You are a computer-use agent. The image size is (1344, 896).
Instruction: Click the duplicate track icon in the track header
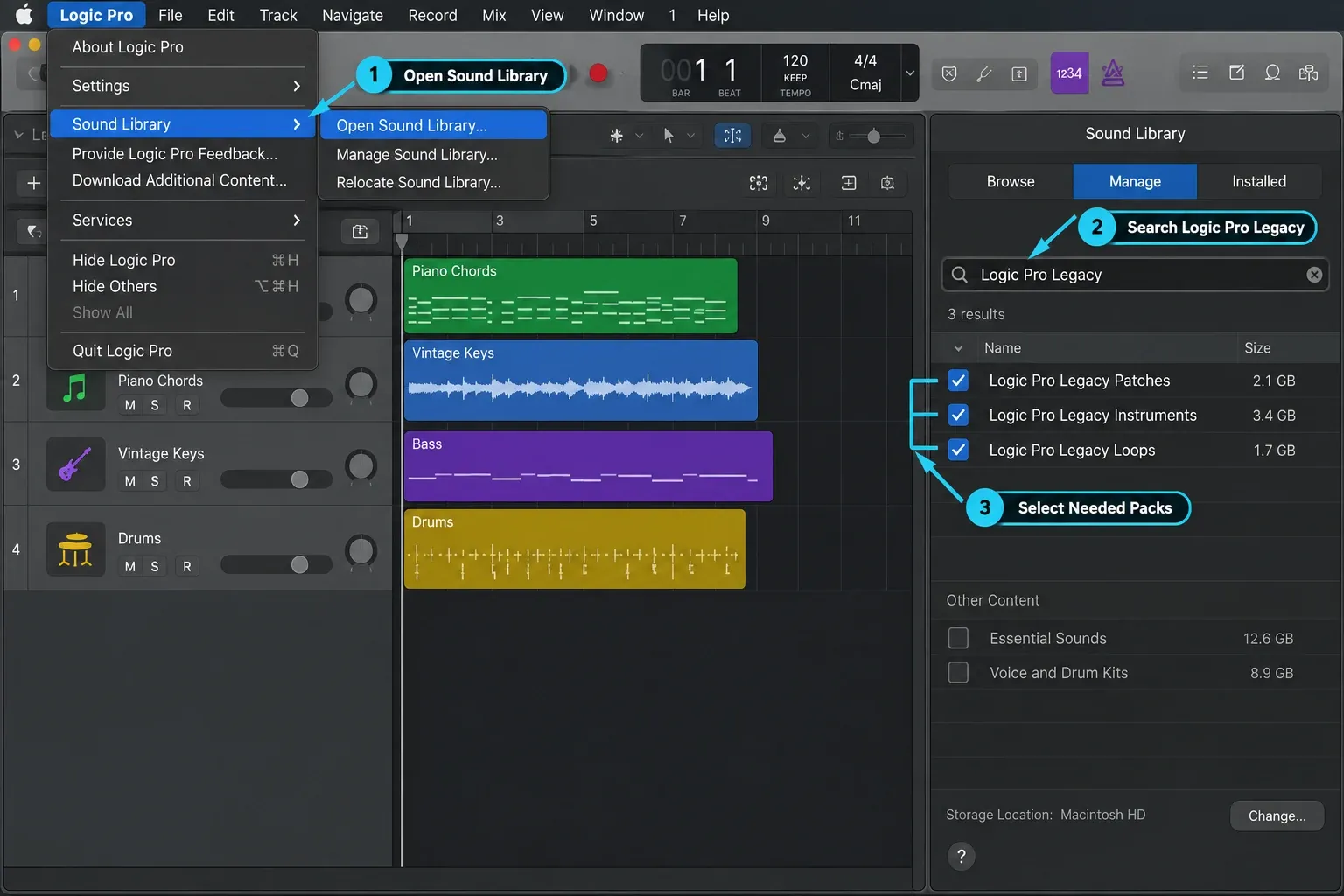tap(360, 232)
